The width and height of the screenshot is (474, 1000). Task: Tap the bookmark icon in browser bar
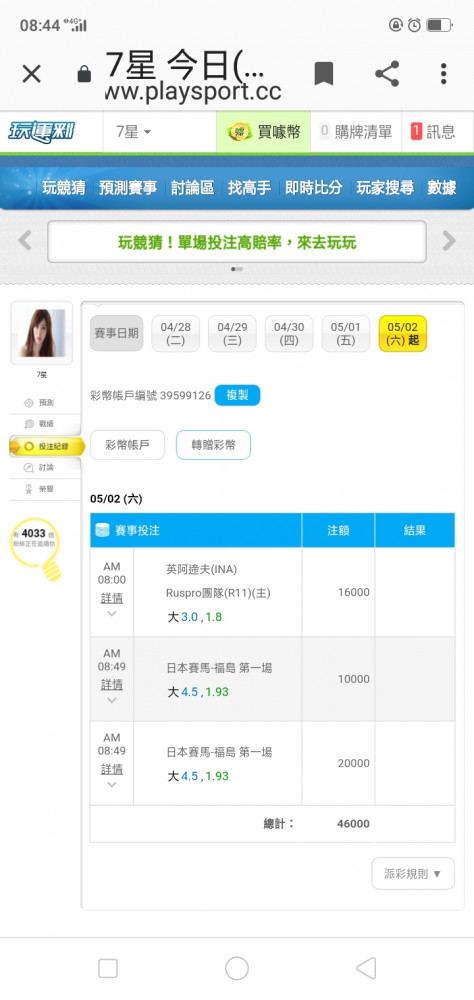pos(324,74)
